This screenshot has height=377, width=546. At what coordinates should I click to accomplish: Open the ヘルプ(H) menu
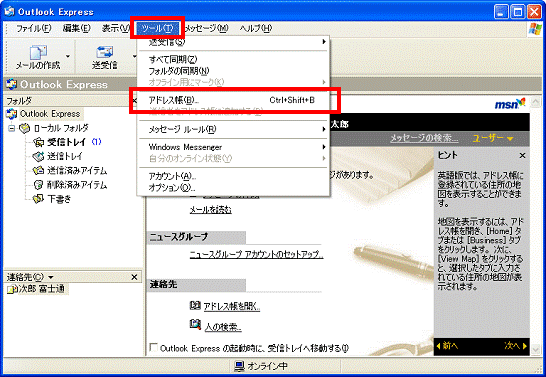click(256, 28)
